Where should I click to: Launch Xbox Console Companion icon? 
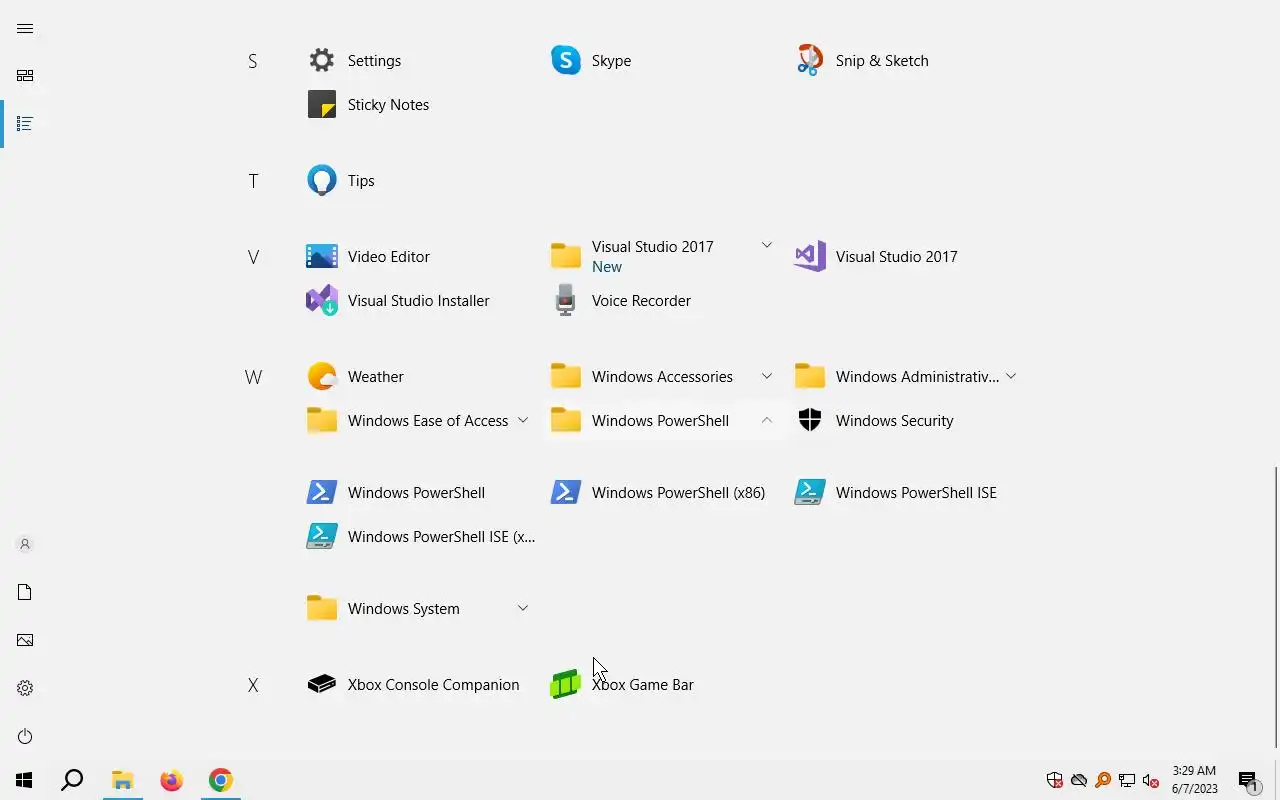[x=322, y=684]
